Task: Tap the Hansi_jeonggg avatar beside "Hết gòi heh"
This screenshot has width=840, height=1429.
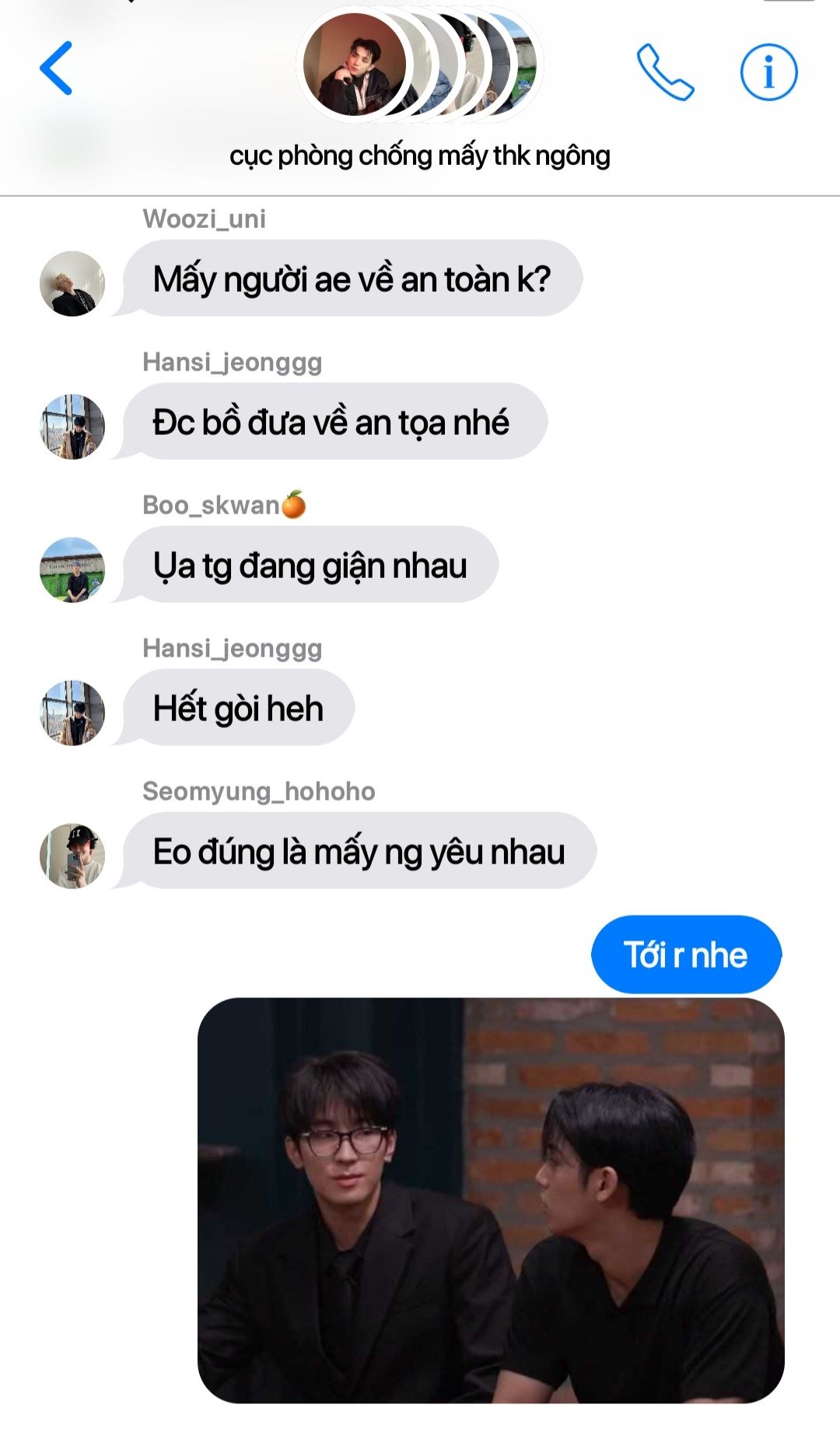Action: tap(72, 713)
